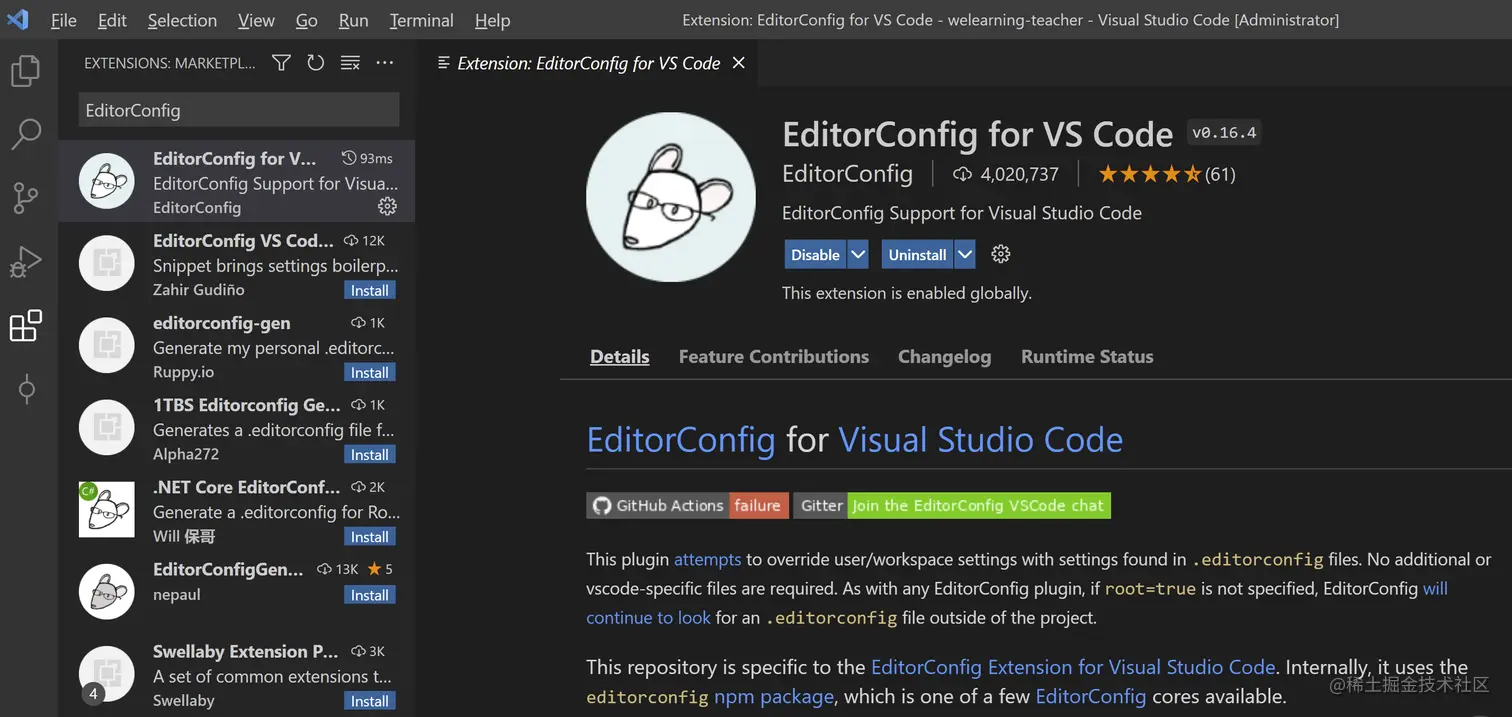Click the EditorConfig mouse logo image
The width and height of the screenshot is (1512, 717).
point(671,197)
